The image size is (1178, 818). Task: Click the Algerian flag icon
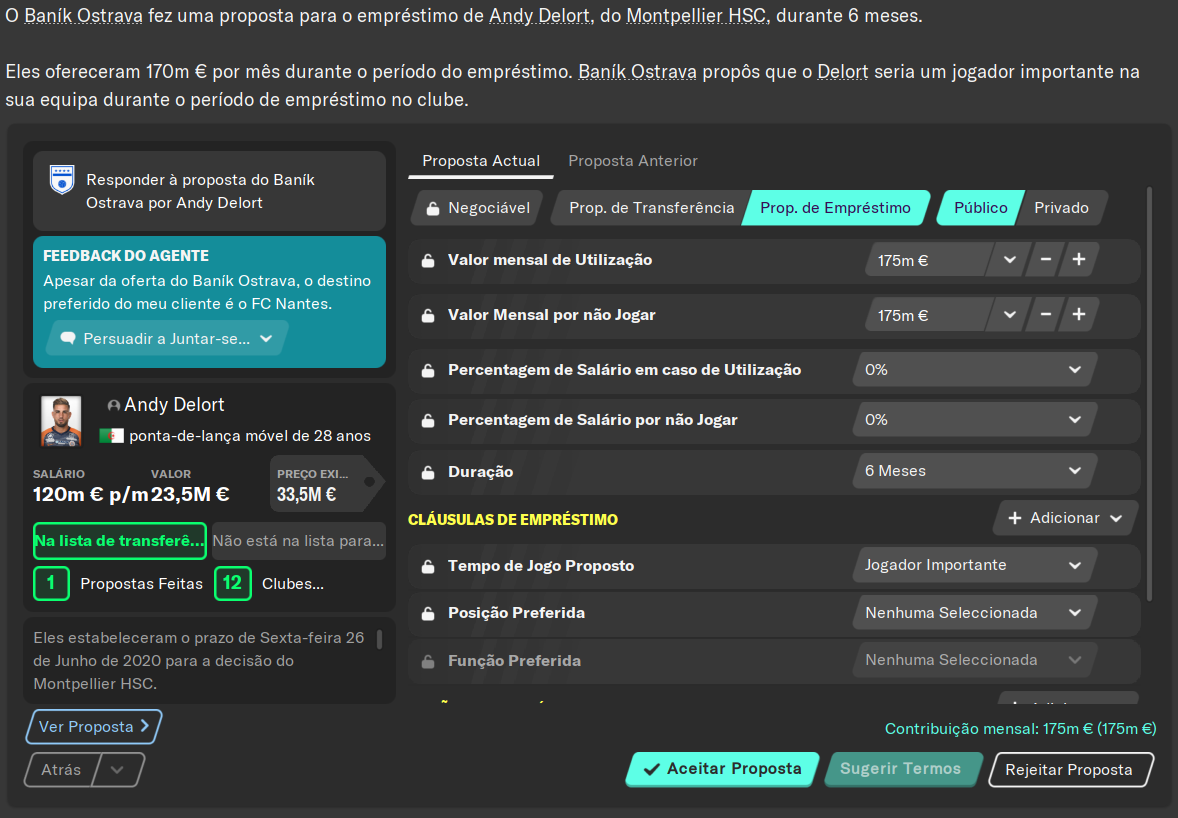[111, 436]
